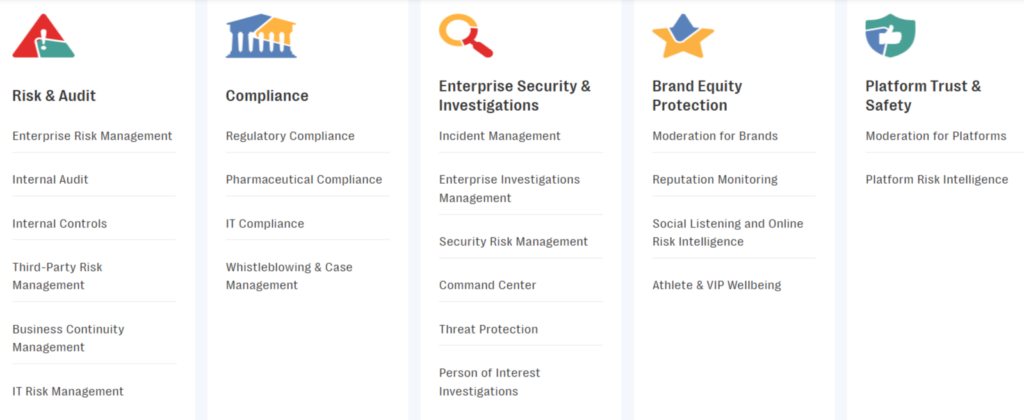Open IT Risk Management link
This screenshot has width=1024, height=420.
(68, 392)
